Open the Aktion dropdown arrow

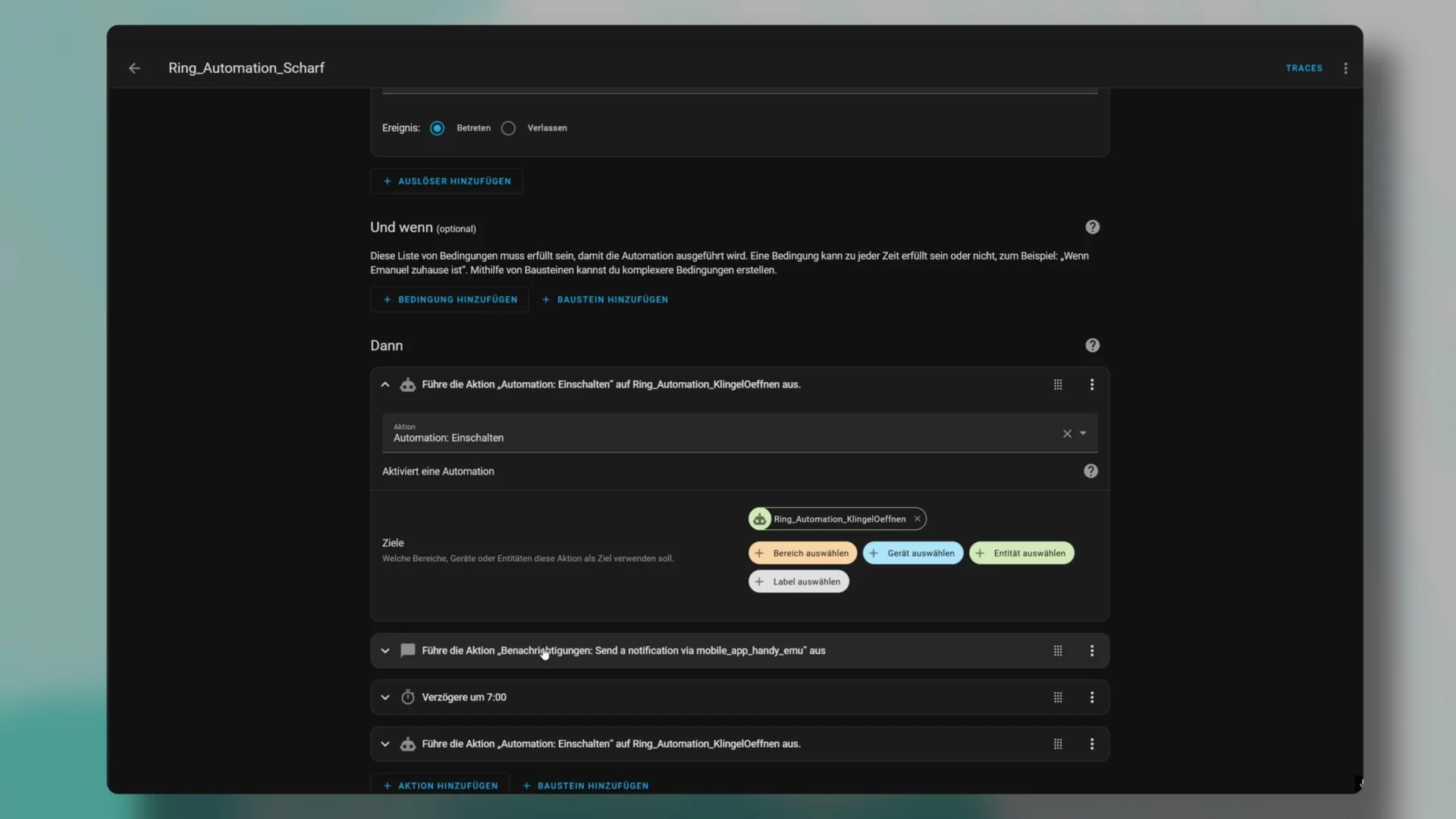[1083, 433]
